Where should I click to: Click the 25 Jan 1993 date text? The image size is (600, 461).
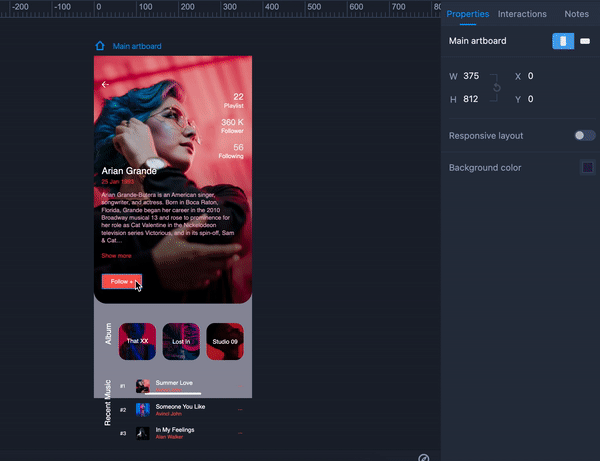coord(118,182)
